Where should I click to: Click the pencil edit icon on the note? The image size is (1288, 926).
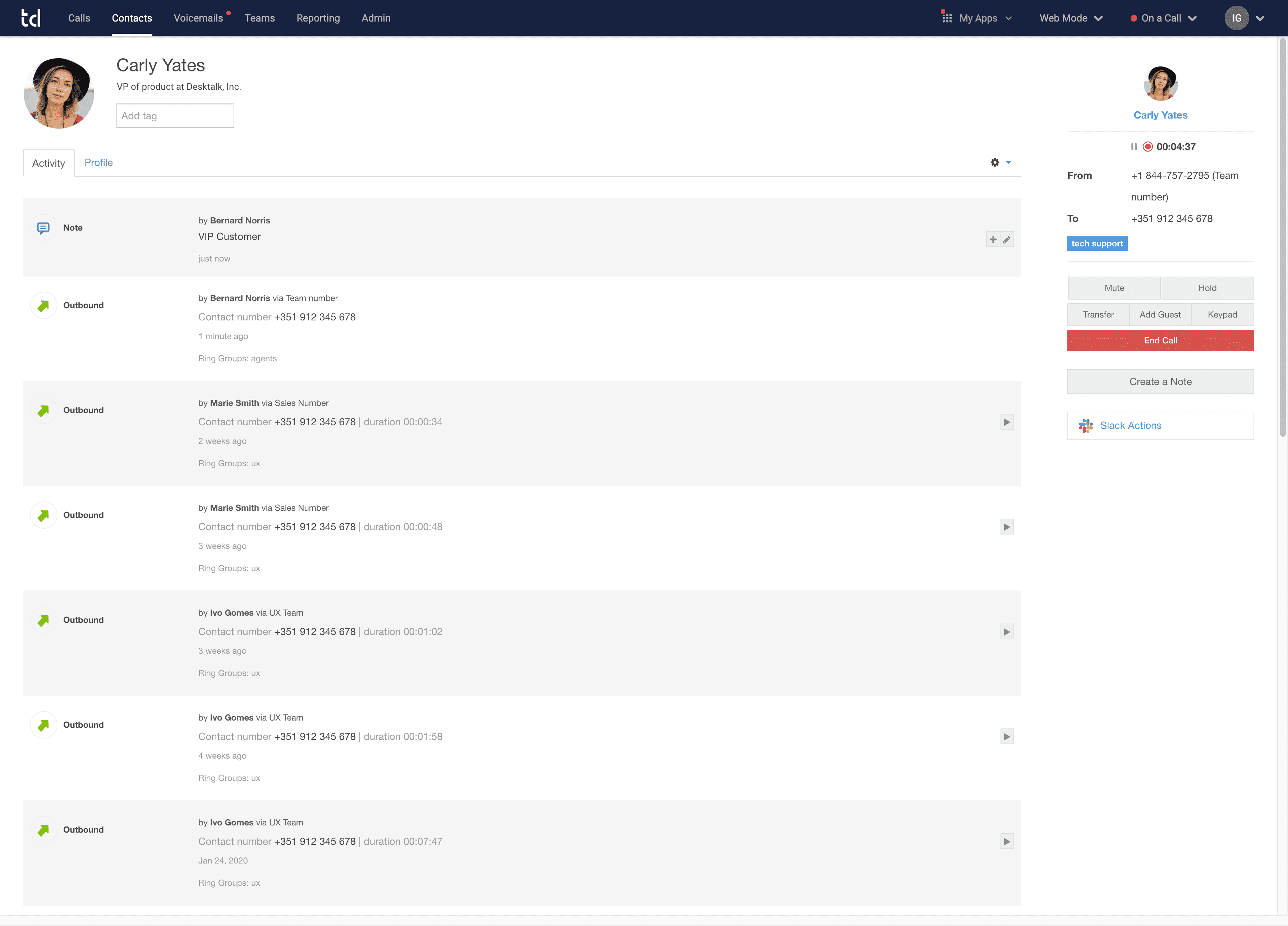point(1007,240)
